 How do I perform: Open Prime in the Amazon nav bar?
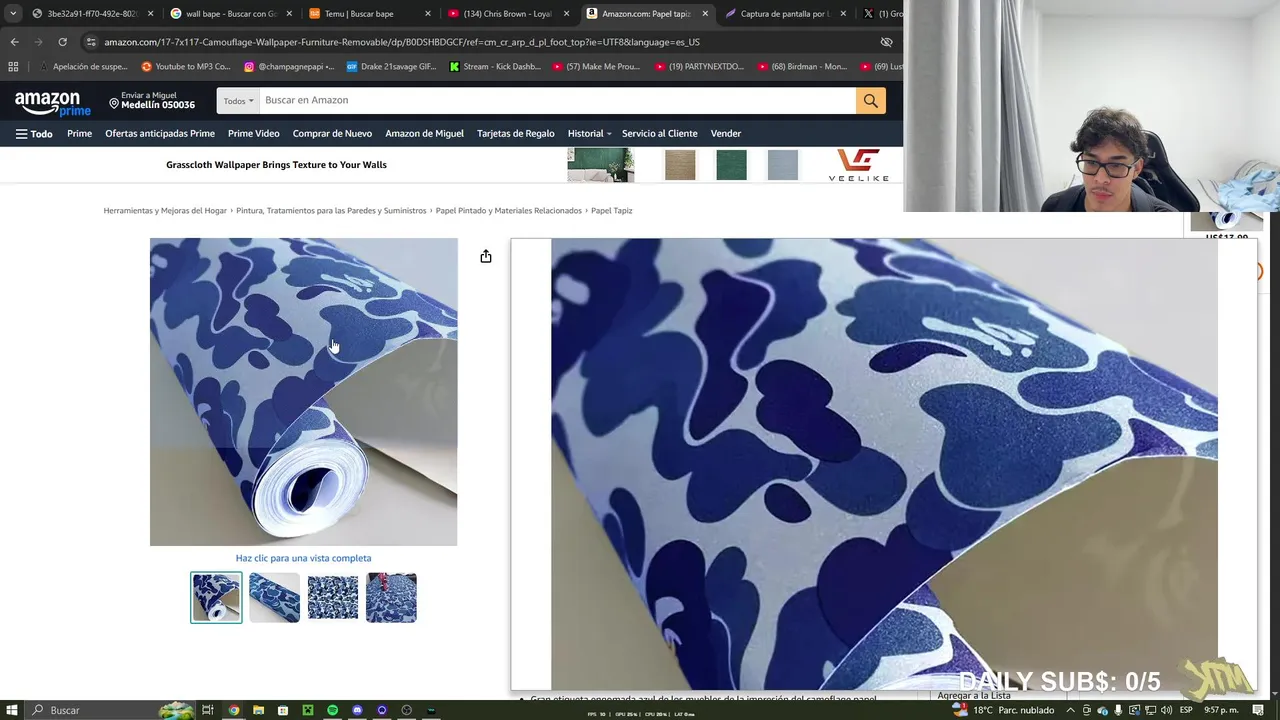click(x=79, y=133)
